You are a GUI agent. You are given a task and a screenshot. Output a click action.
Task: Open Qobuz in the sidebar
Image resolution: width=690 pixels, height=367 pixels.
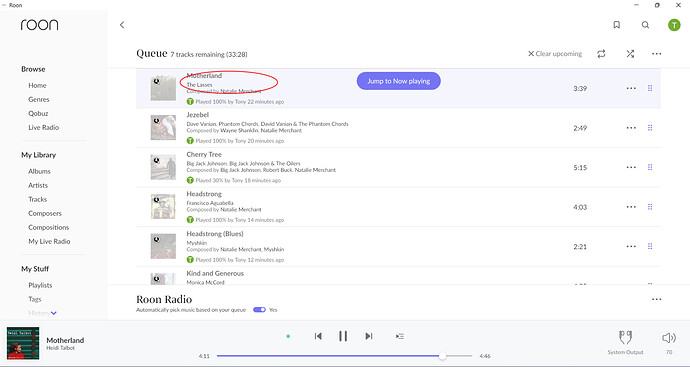click(x=38, y=114)
